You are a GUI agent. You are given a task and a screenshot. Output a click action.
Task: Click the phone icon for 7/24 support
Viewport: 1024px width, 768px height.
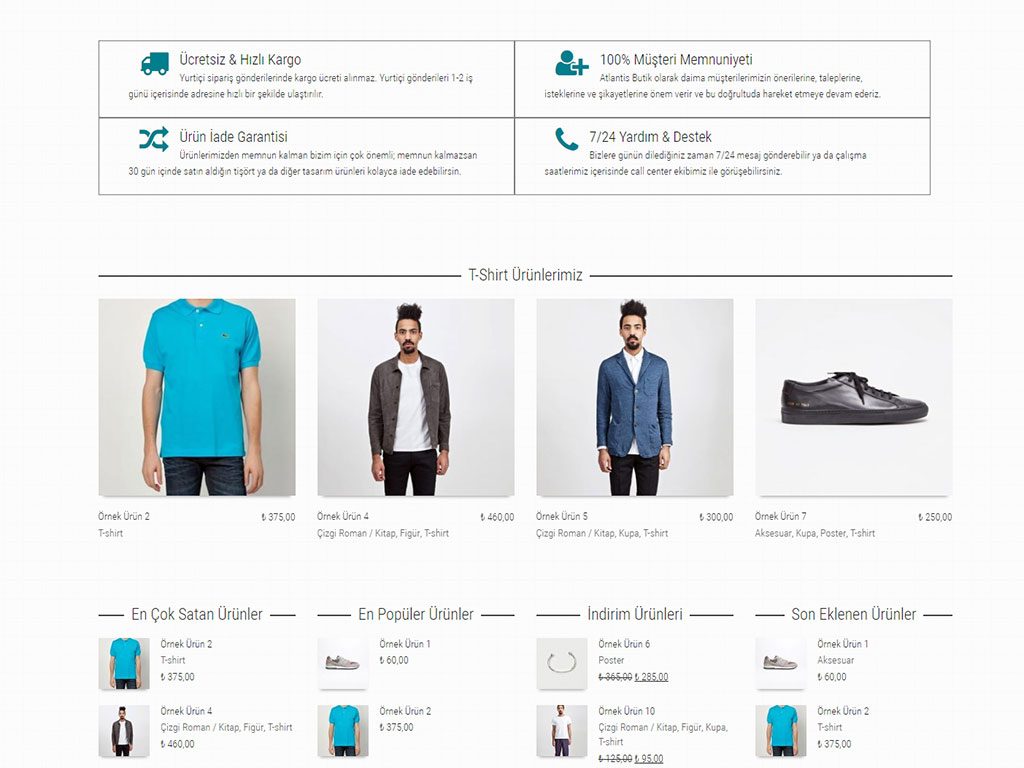pyautogui.click(x=566, y=139)
